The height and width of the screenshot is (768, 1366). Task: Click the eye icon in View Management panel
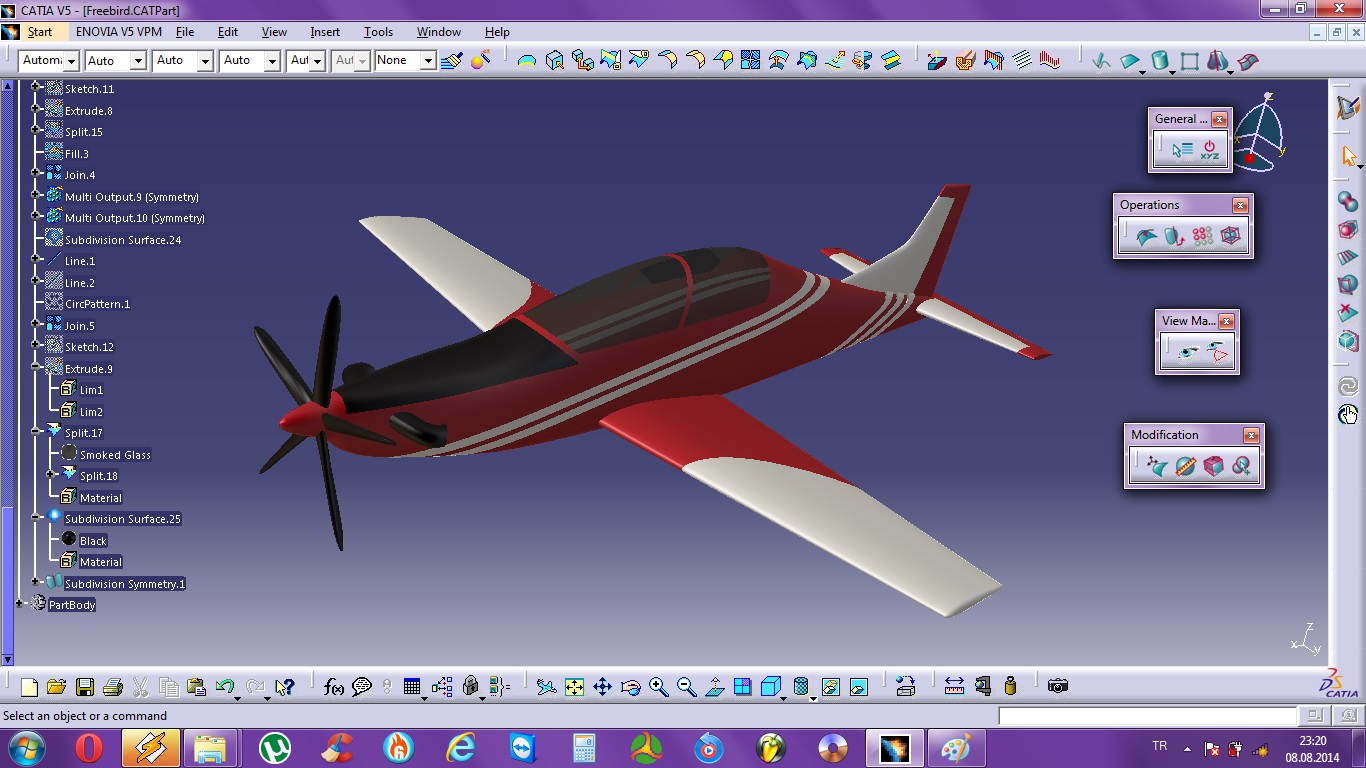1187,352
